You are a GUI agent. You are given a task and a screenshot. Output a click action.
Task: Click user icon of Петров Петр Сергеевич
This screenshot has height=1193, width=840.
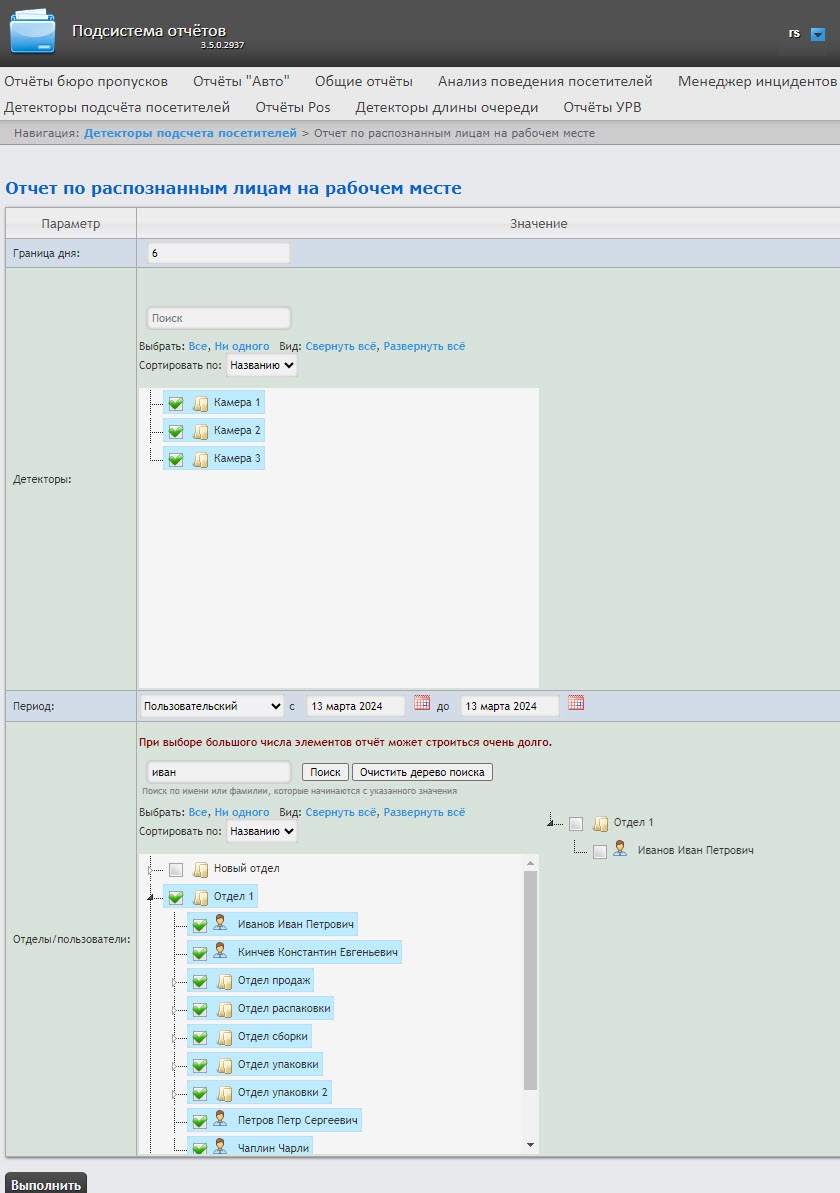point(221,1120)
